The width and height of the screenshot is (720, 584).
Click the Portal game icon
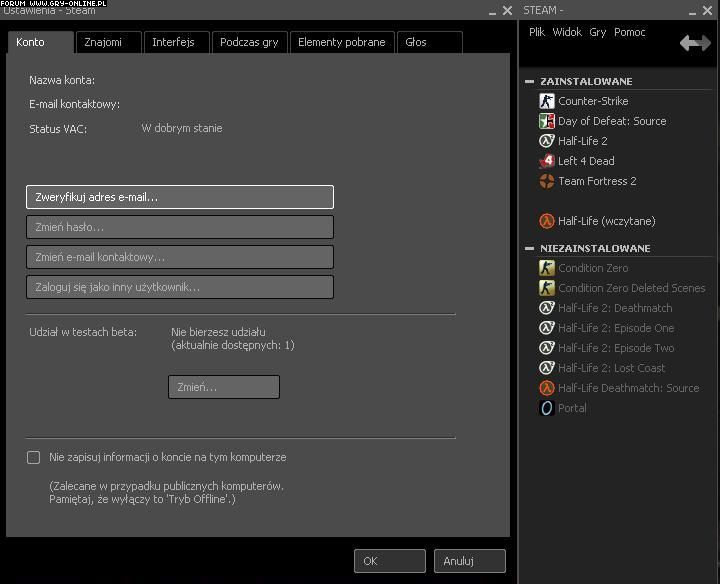coord(546,408)
